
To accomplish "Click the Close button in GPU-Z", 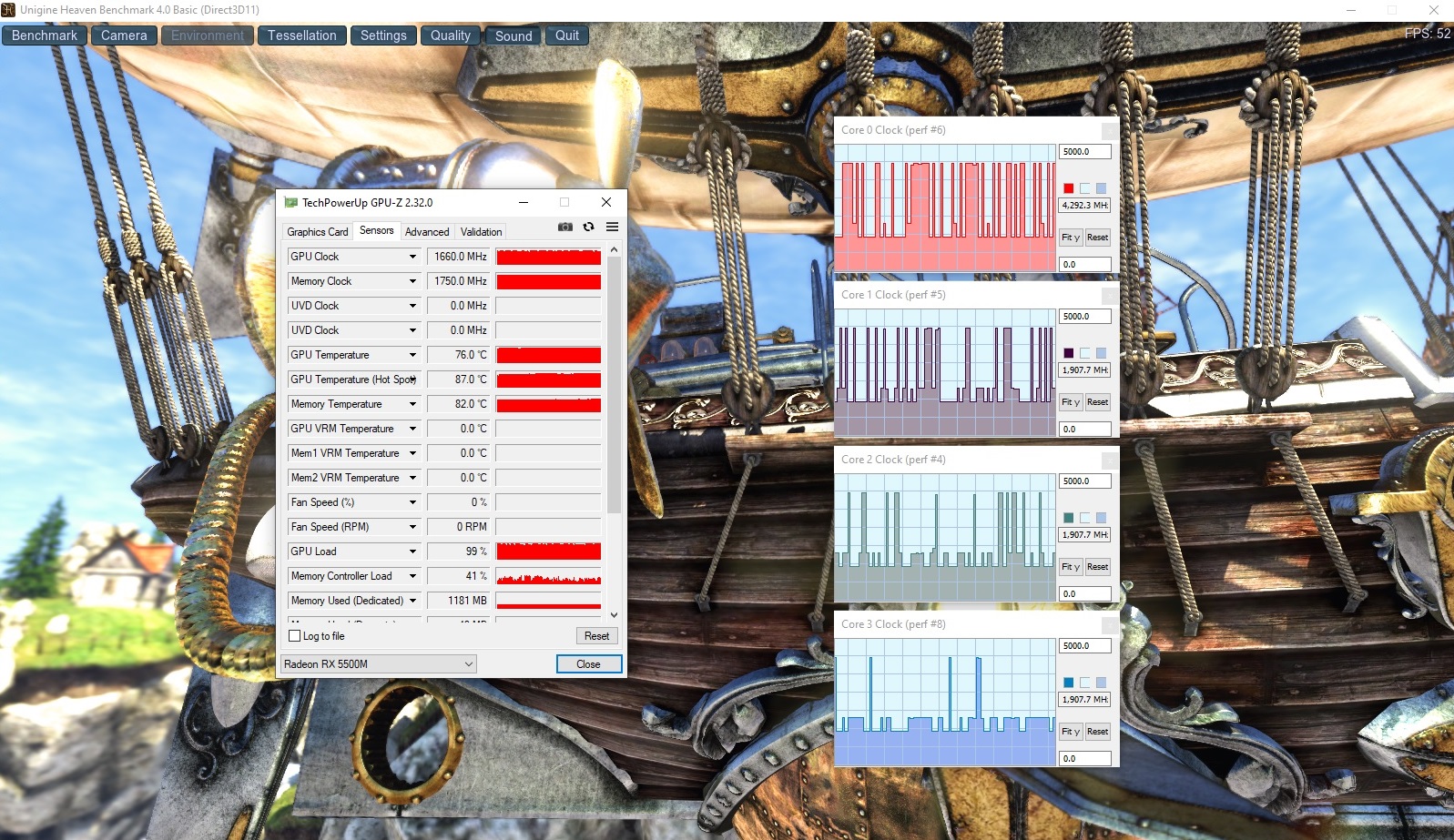I will pyautogui.click(x=589, y=664).
